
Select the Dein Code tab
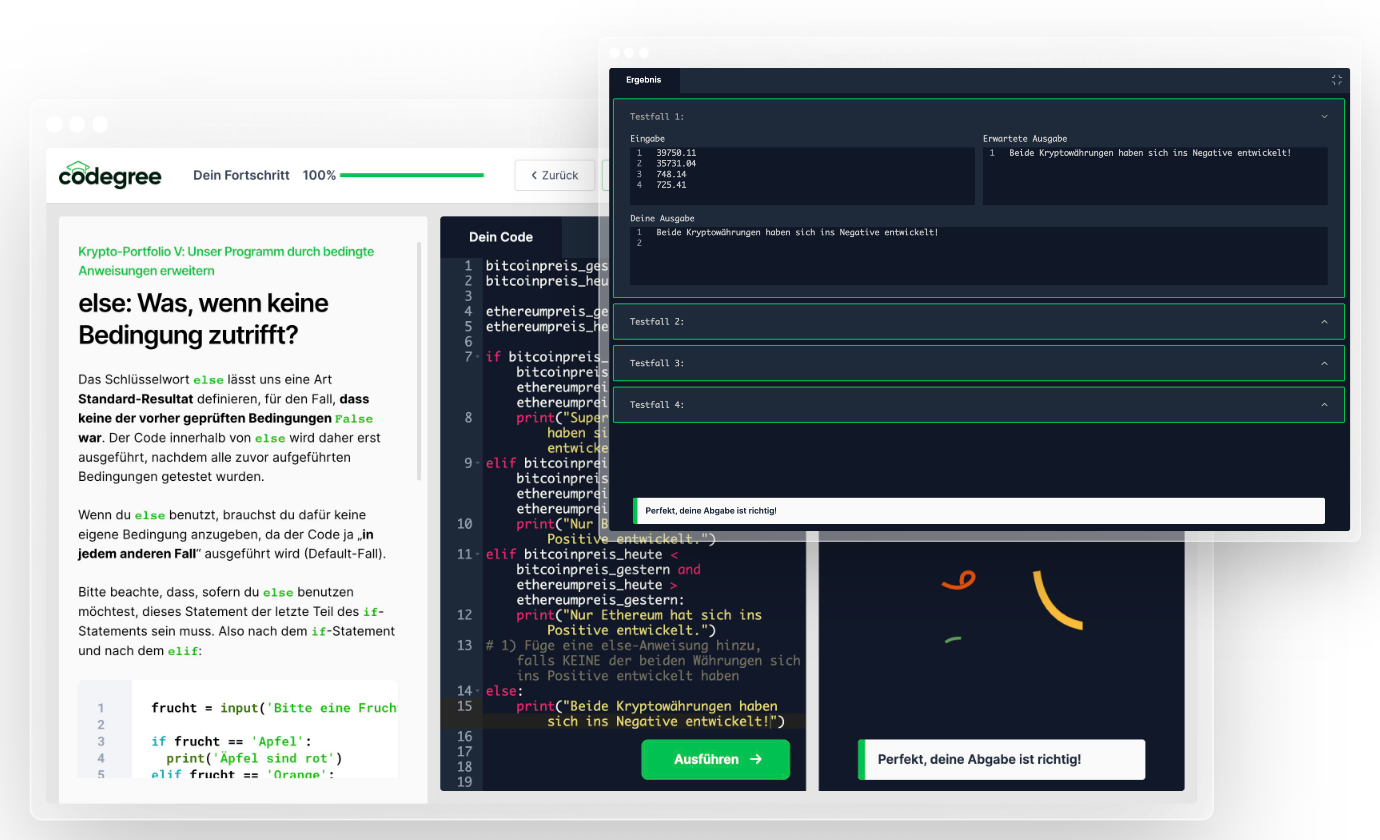coord(501,237)
